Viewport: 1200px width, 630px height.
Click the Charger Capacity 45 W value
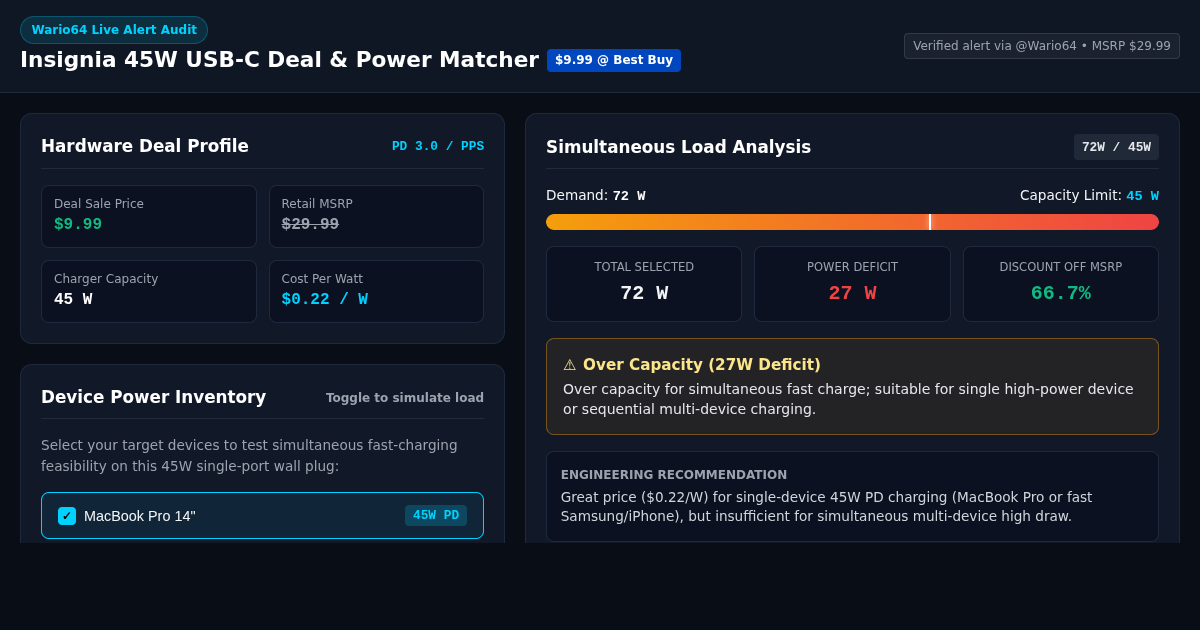(73, 299)
